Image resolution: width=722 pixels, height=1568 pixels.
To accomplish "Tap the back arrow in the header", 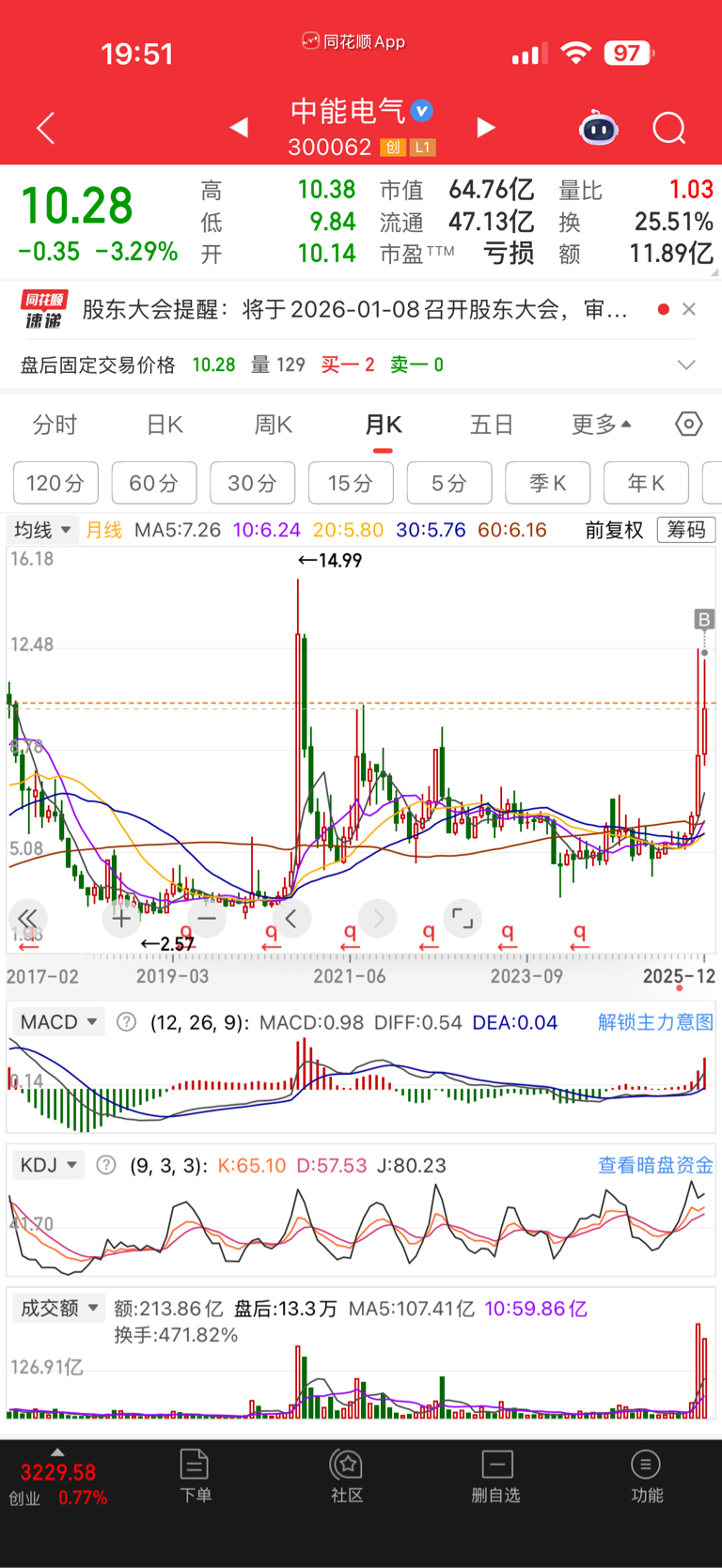I will tap(46, 128).
